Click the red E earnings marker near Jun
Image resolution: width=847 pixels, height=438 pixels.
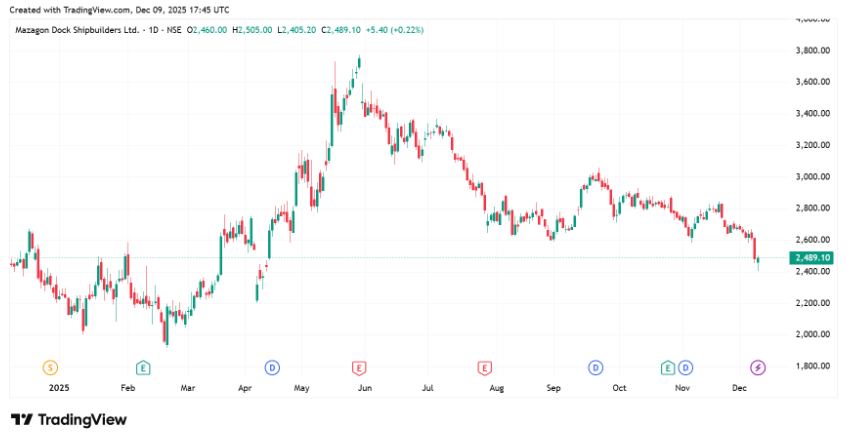click(x=359, y=367)
